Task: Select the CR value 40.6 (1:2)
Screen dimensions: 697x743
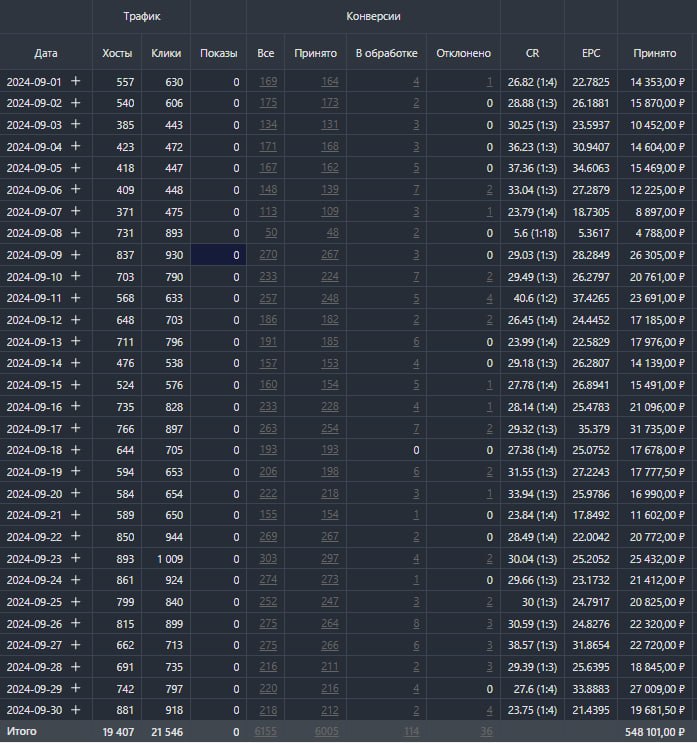Action: [x=535, y=298]
